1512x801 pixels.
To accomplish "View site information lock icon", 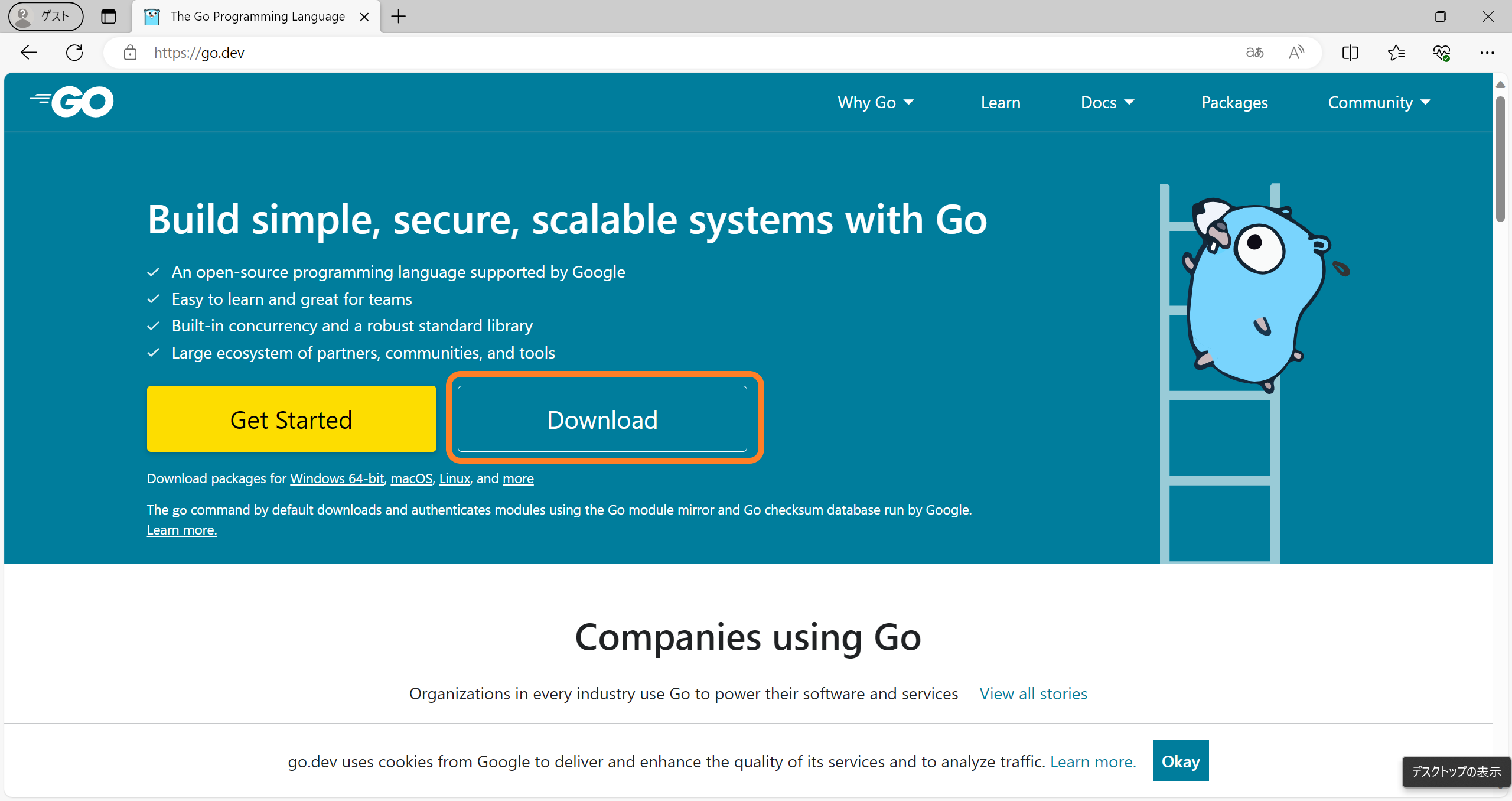I will pyautogui.click(x=130, y=53).
